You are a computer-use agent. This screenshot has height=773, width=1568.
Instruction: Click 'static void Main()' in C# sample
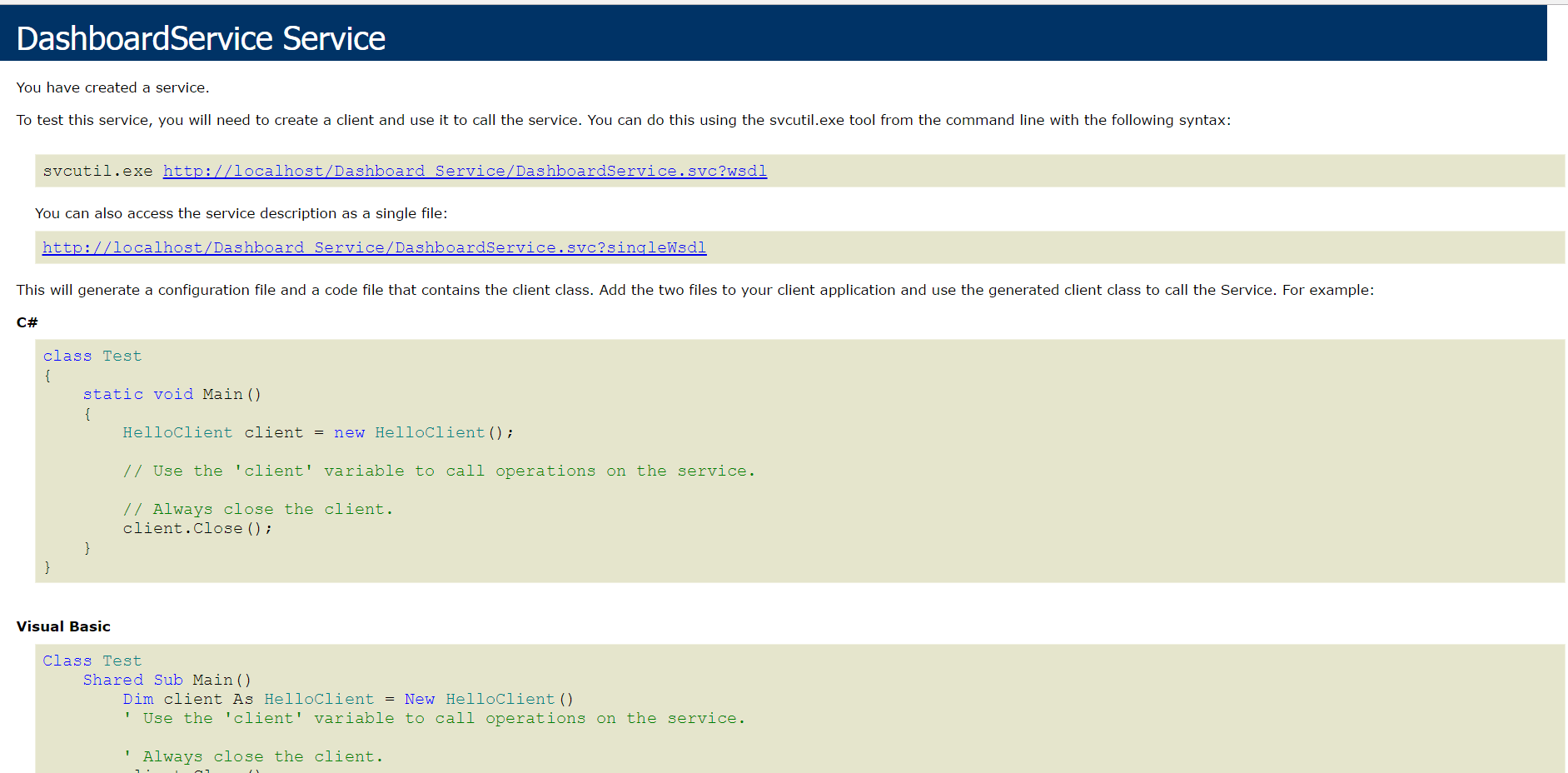[172, 394]
